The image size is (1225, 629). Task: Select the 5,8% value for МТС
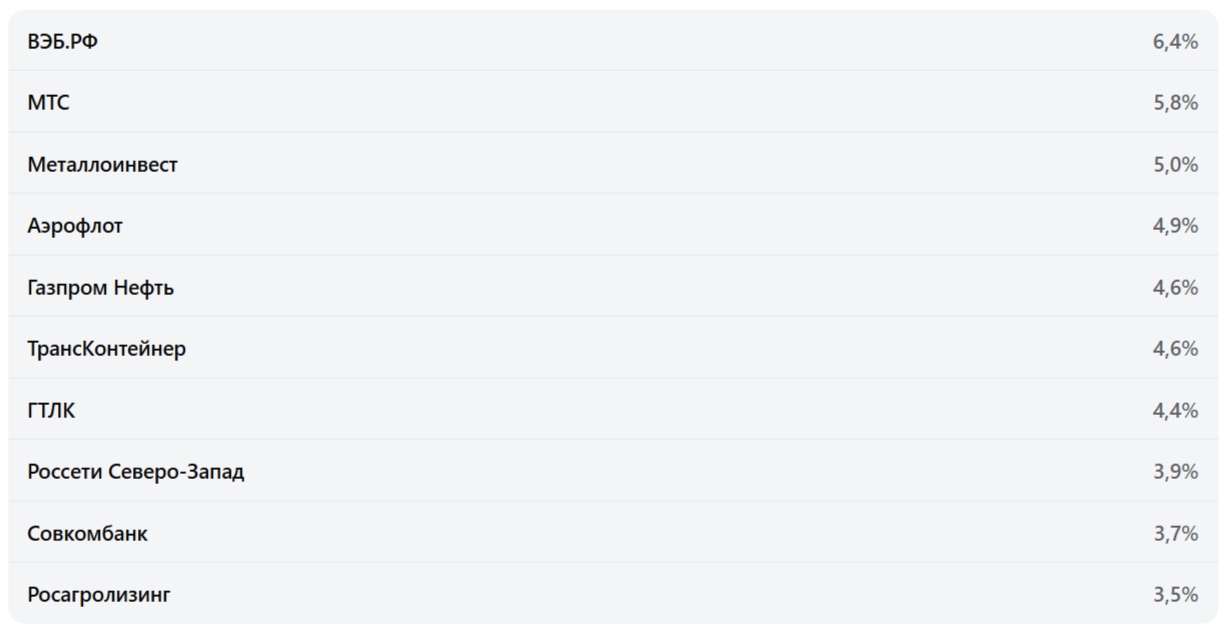tap(1175, 103)
